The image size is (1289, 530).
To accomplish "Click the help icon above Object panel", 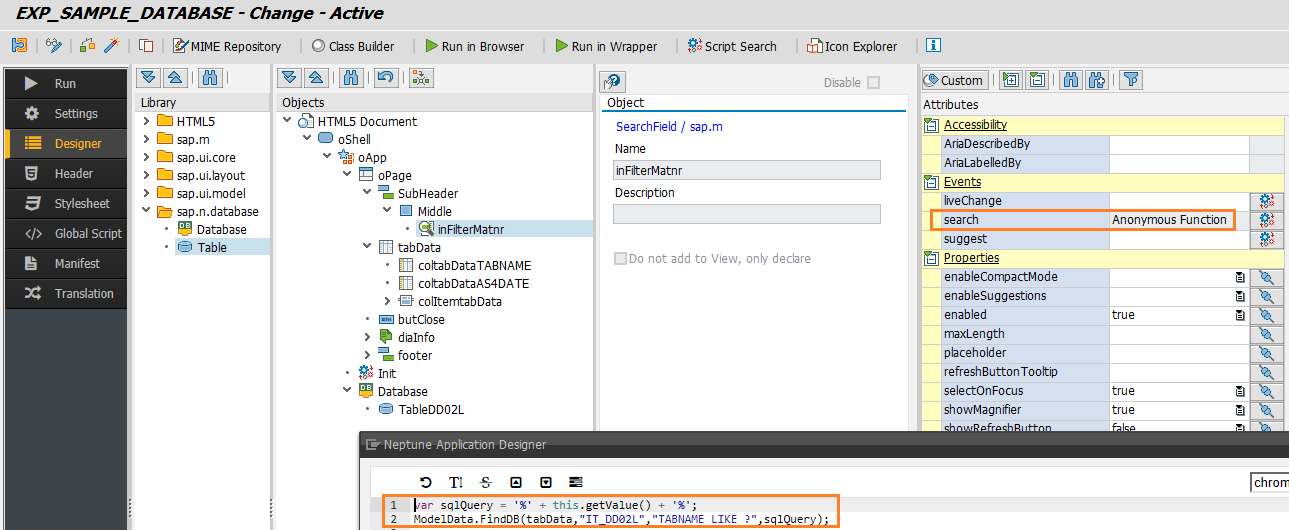I will tap(613, 82).
